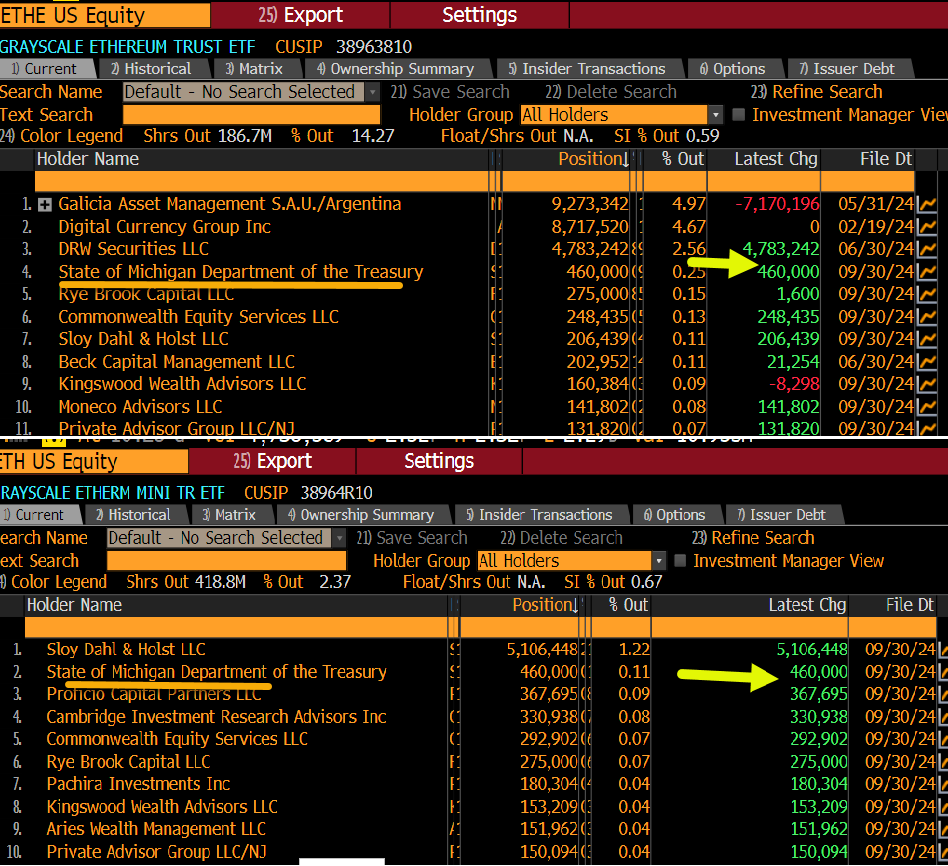
Task: Open chart icon for Moneco Advisors LLC row
Action: tap(927, 406)
